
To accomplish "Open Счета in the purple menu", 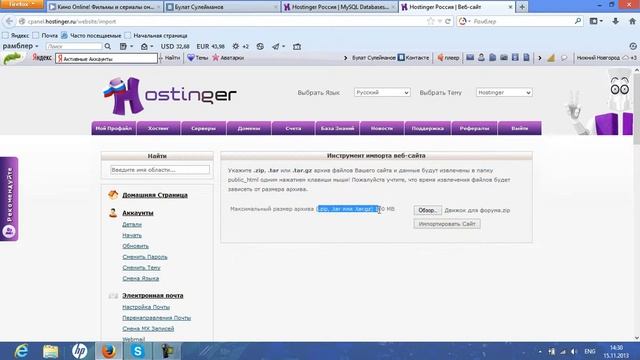I will point(293,128).
